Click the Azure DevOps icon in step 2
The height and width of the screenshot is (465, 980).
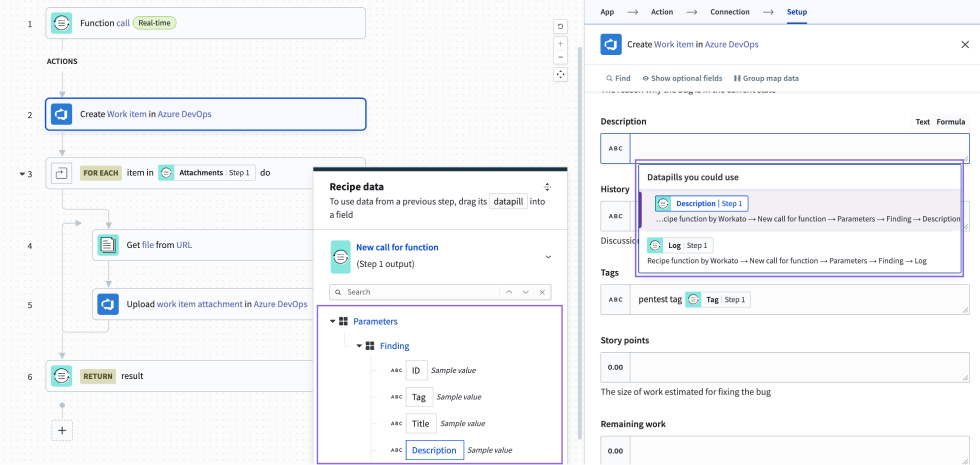click(61, 114)
